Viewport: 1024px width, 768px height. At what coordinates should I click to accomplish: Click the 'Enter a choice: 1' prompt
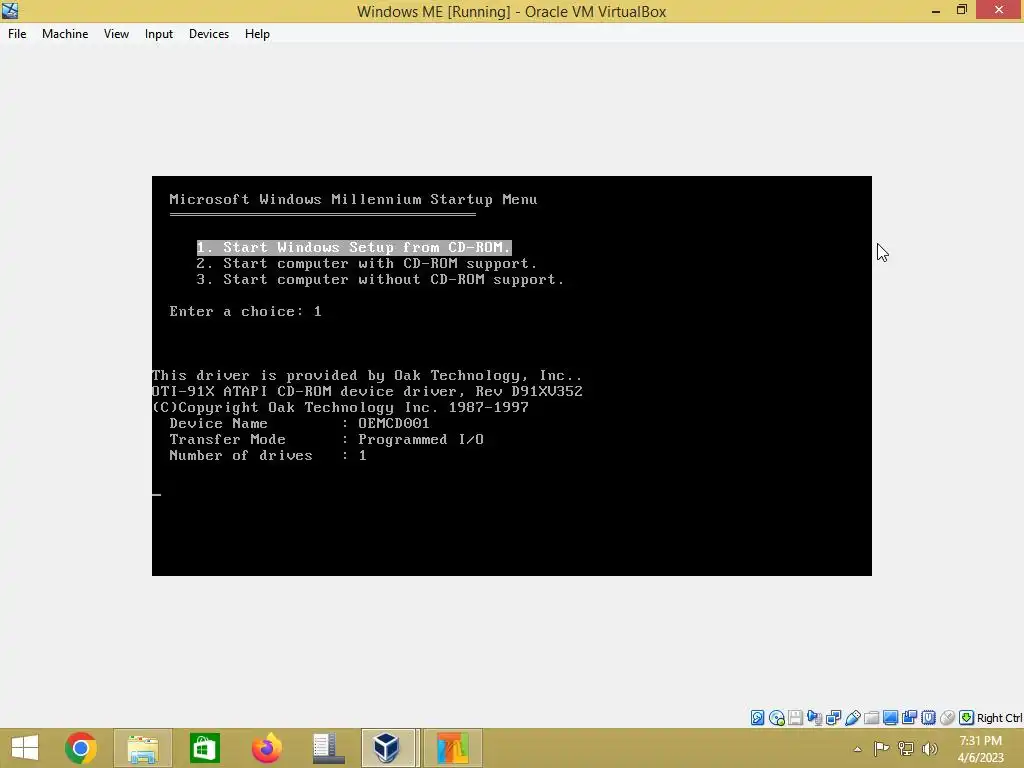tap(246, 312)
